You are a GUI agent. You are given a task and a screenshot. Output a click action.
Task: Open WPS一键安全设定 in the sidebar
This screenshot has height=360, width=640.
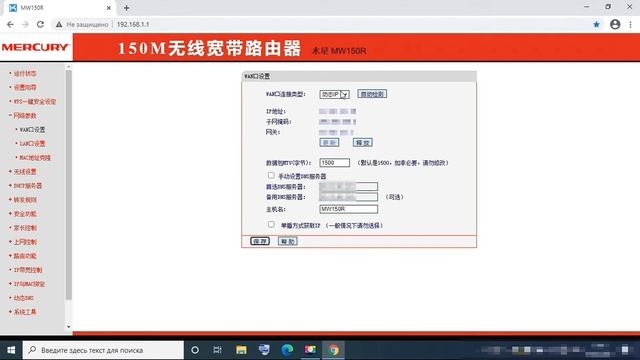click(34, 102)
